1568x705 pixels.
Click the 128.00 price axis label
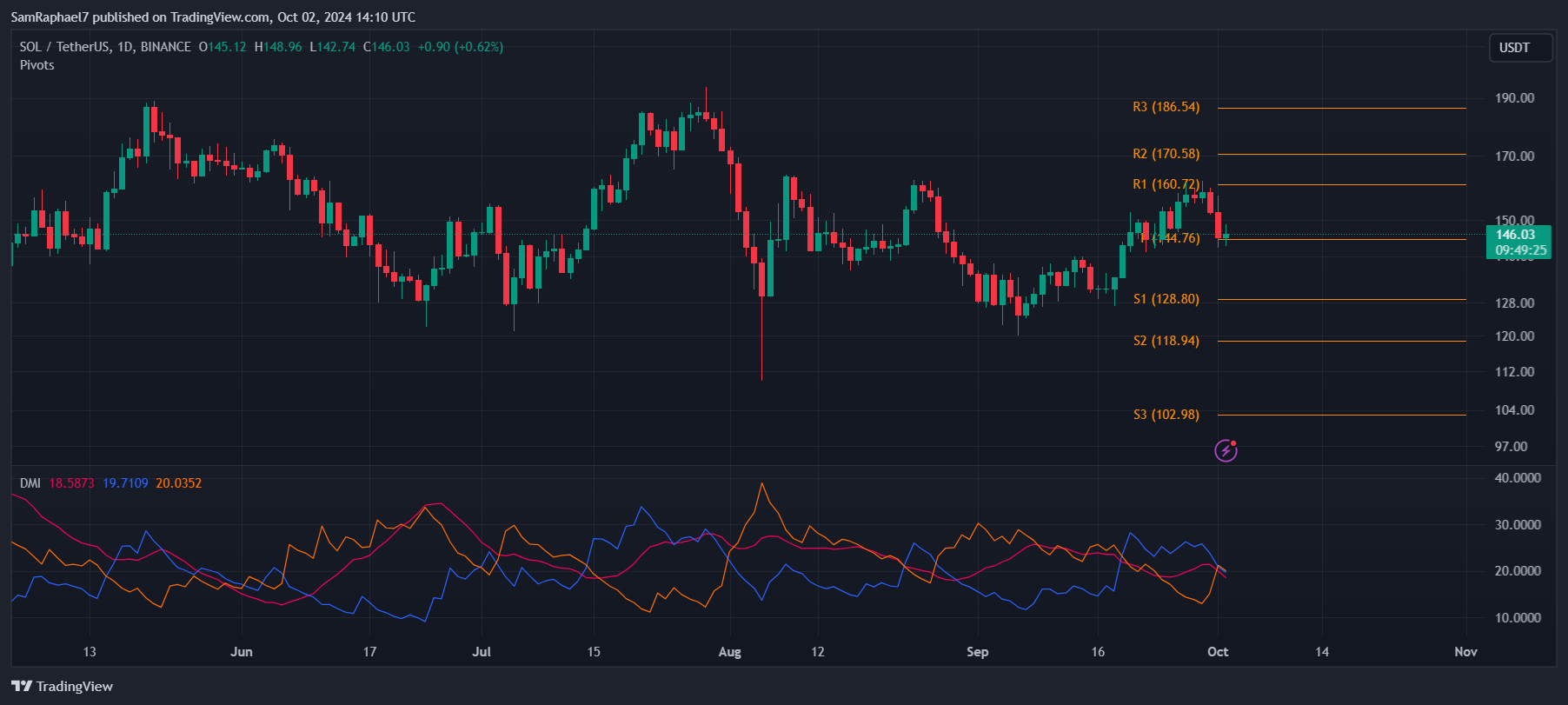click(x=1514, y=303)
